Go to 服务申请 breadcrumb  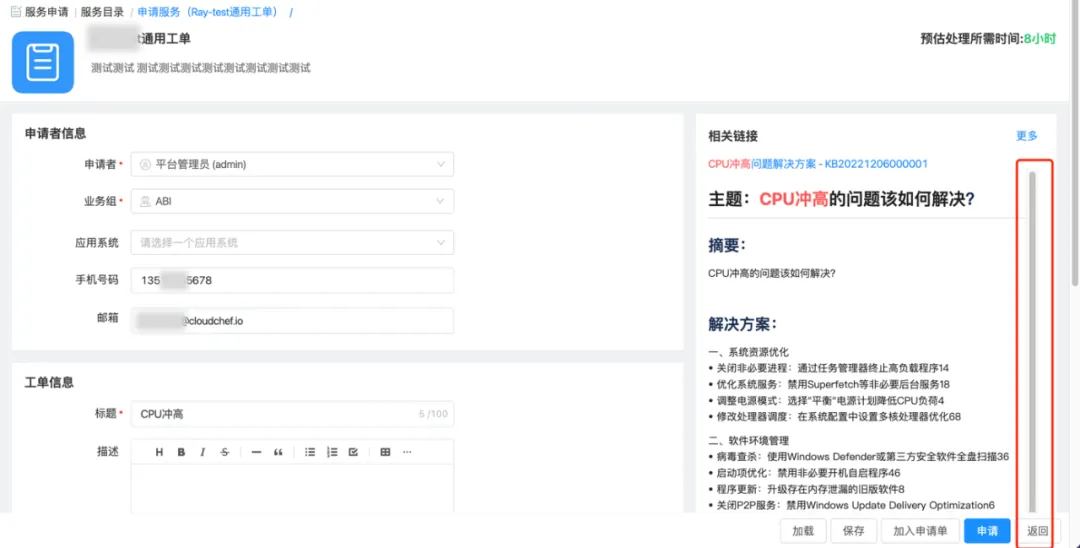[46, 12]
